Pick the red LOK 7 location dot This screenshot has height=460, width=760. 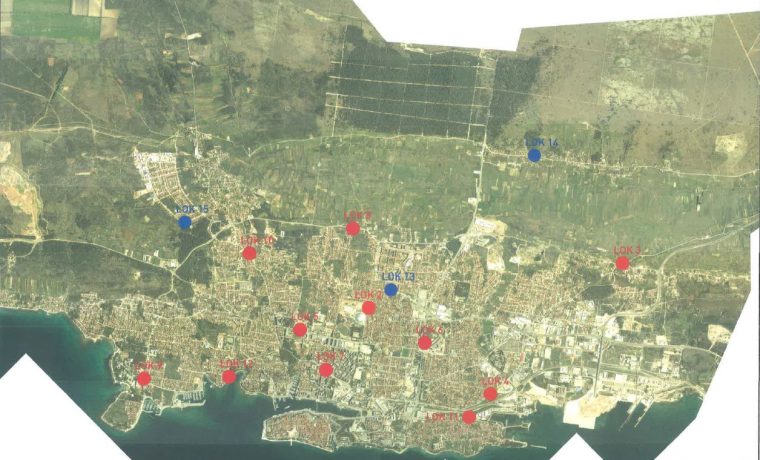[x=326, y=370]
